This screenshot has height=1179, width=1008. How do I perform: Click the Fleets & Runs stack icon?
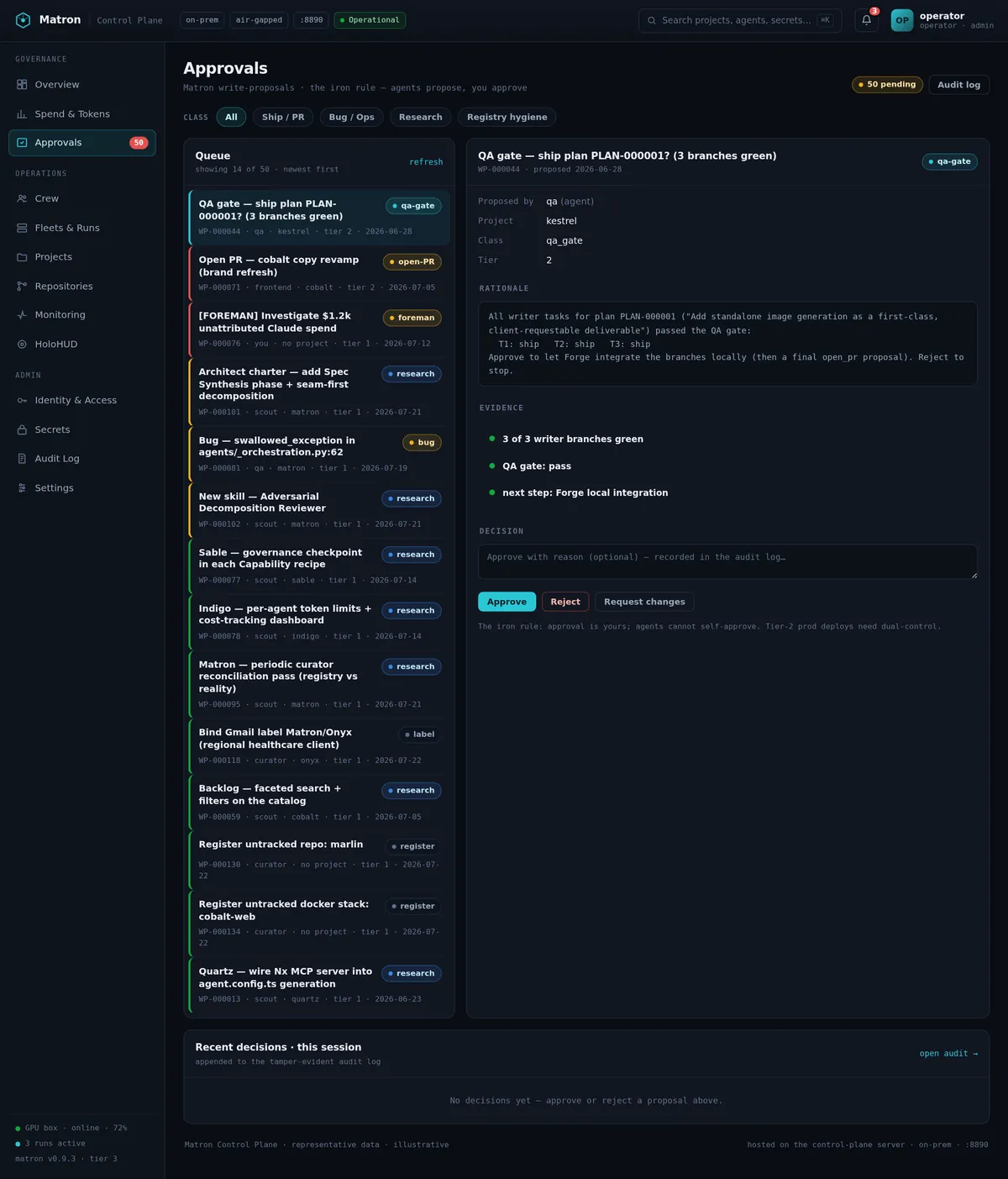(22, 228)
